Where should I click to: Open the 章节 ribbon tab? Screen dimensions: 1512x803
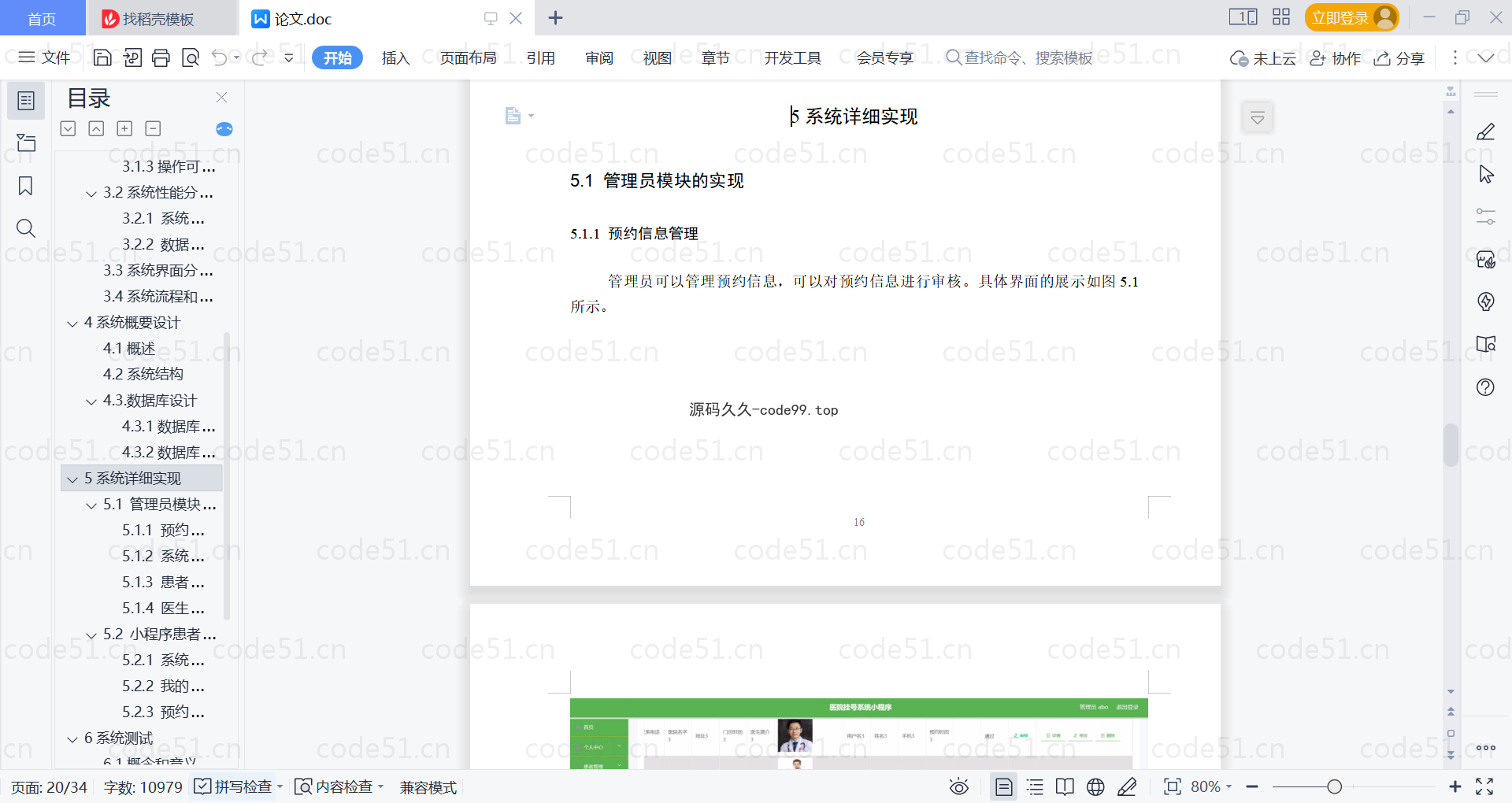point(716,57)
